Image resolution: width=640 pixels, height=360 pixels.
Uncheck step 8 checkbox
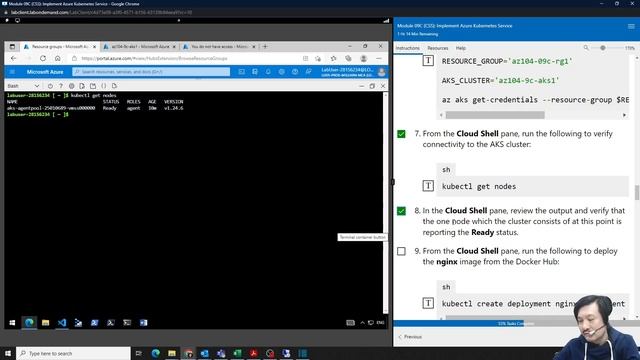tap(401, 211)
